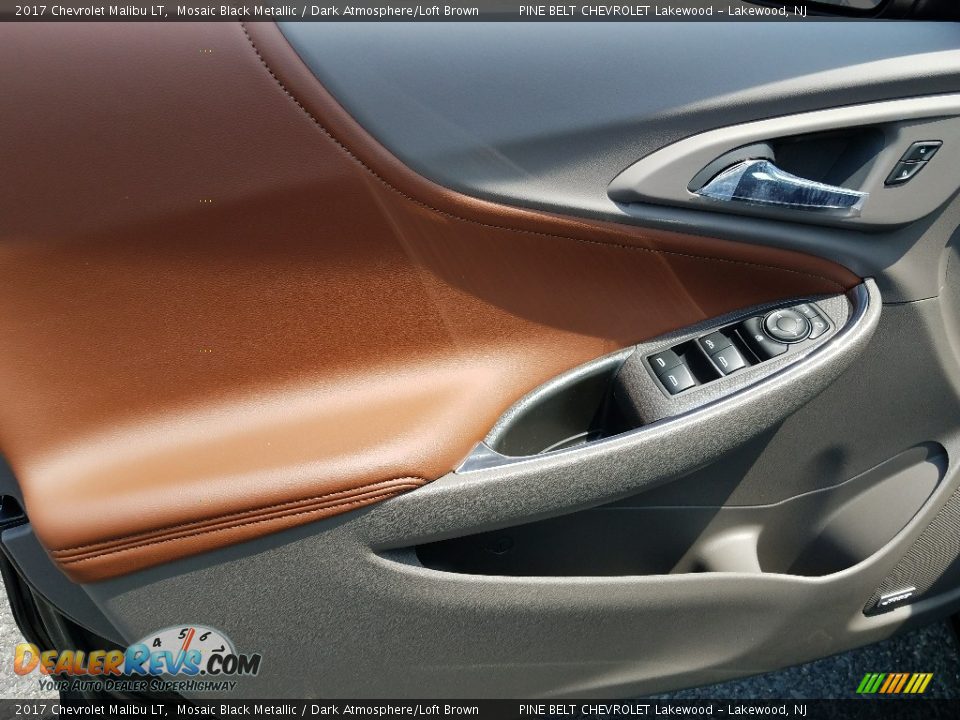Click the green hatched watermark icon
This screenshot has height=720, width=960.
click(898, 684)
